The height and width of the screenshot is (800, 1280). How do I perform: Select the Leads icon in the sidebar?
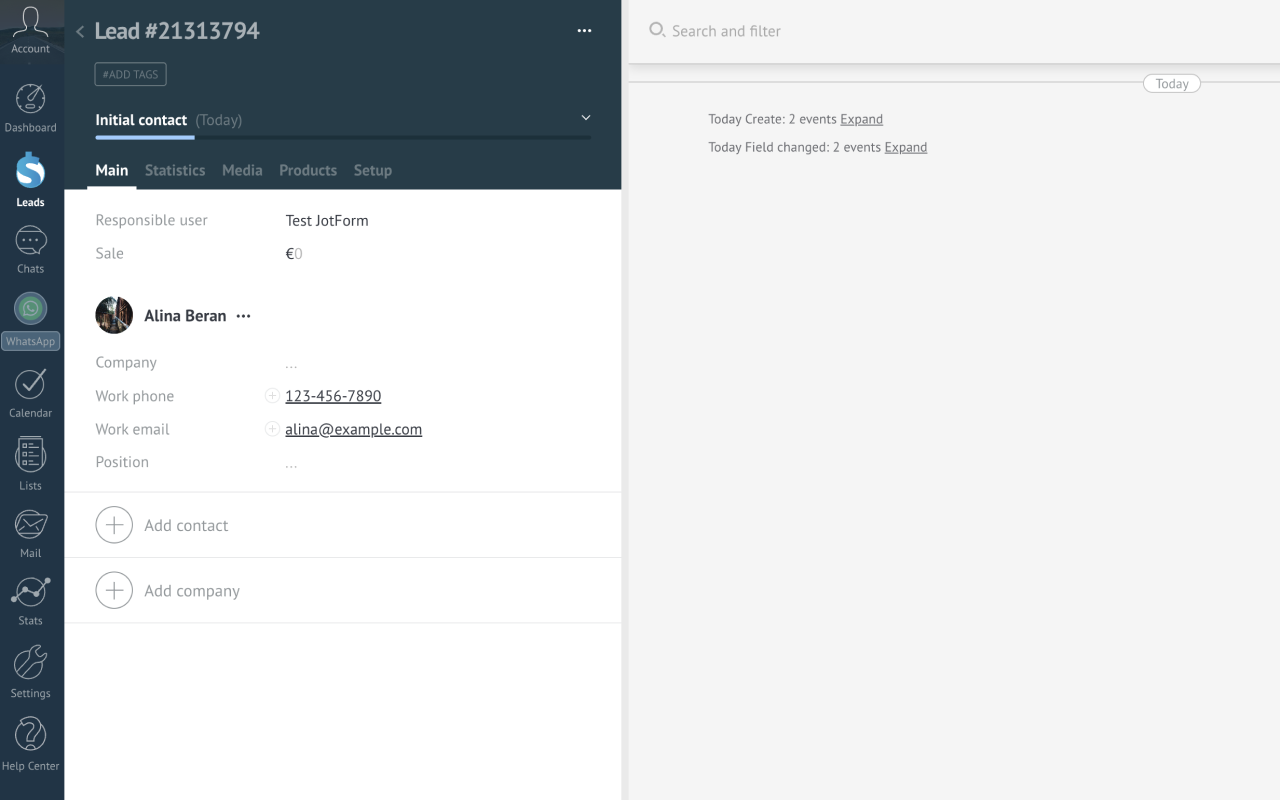(x=31, y=178)
